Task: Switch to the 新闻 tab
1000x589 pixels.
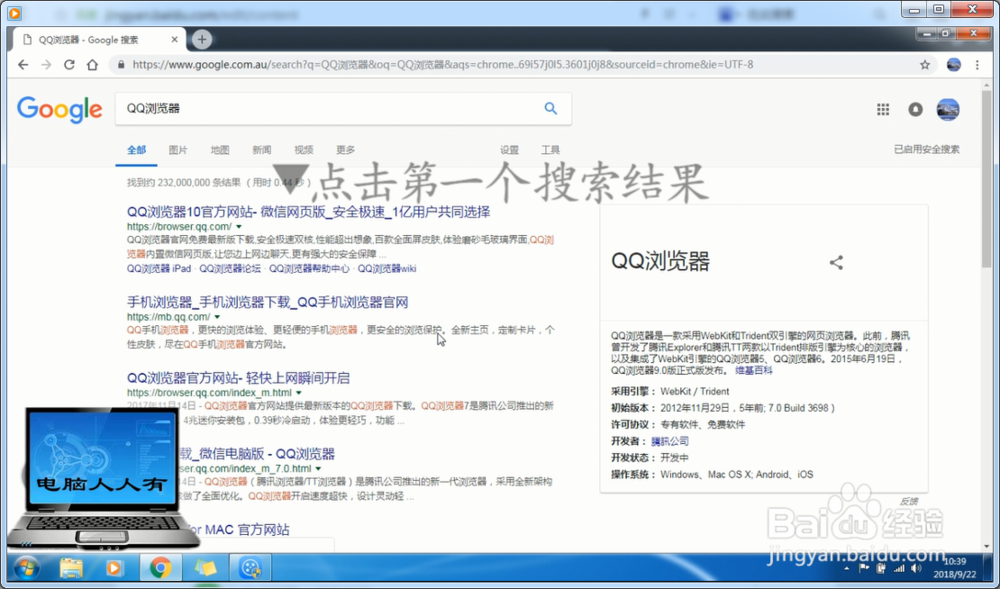Action: [x=261, y=150]
